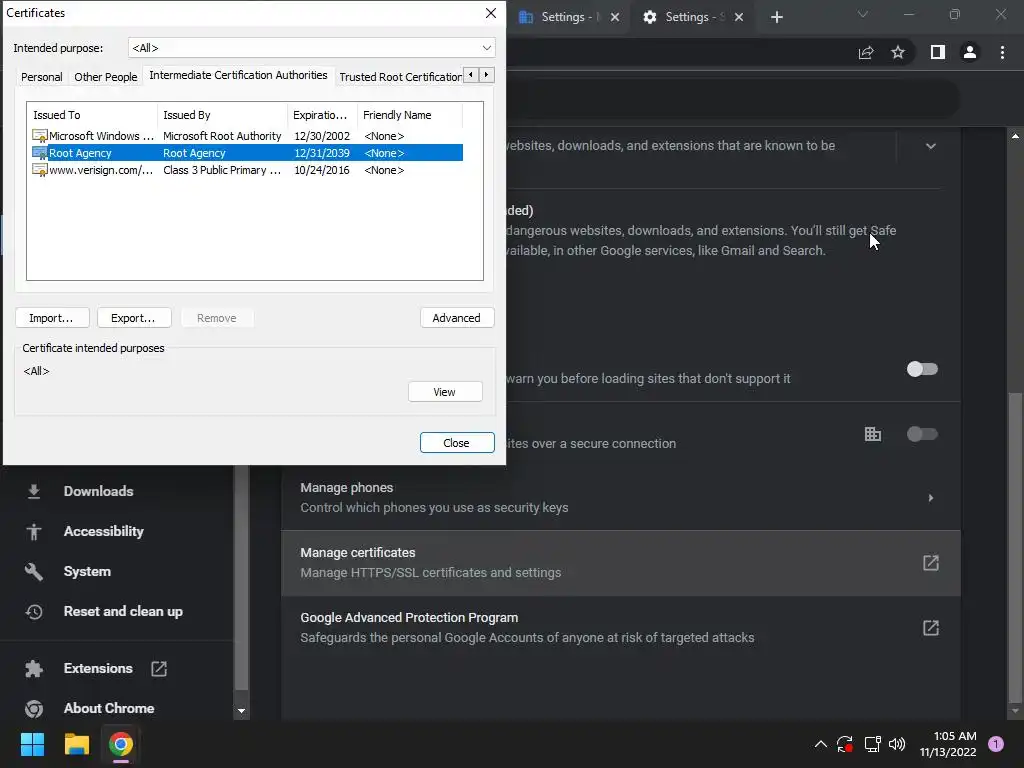Open the Intended purpose dropdown
1024x768 pixels.
pyautogui.click(x=311, y=48)
